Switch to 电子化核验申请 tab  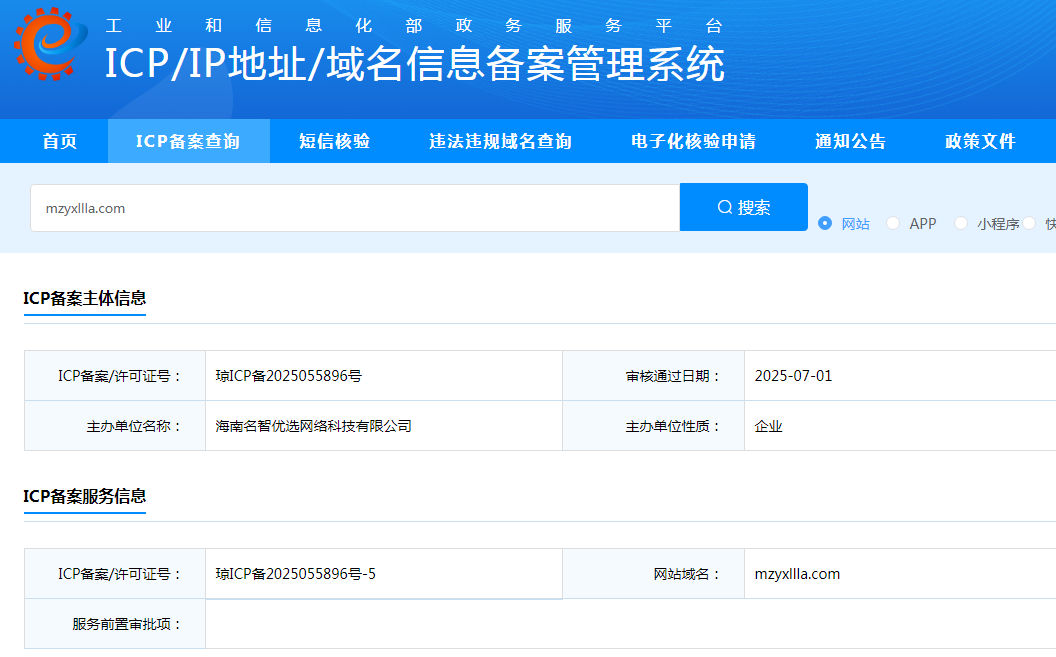coord(694,141)
